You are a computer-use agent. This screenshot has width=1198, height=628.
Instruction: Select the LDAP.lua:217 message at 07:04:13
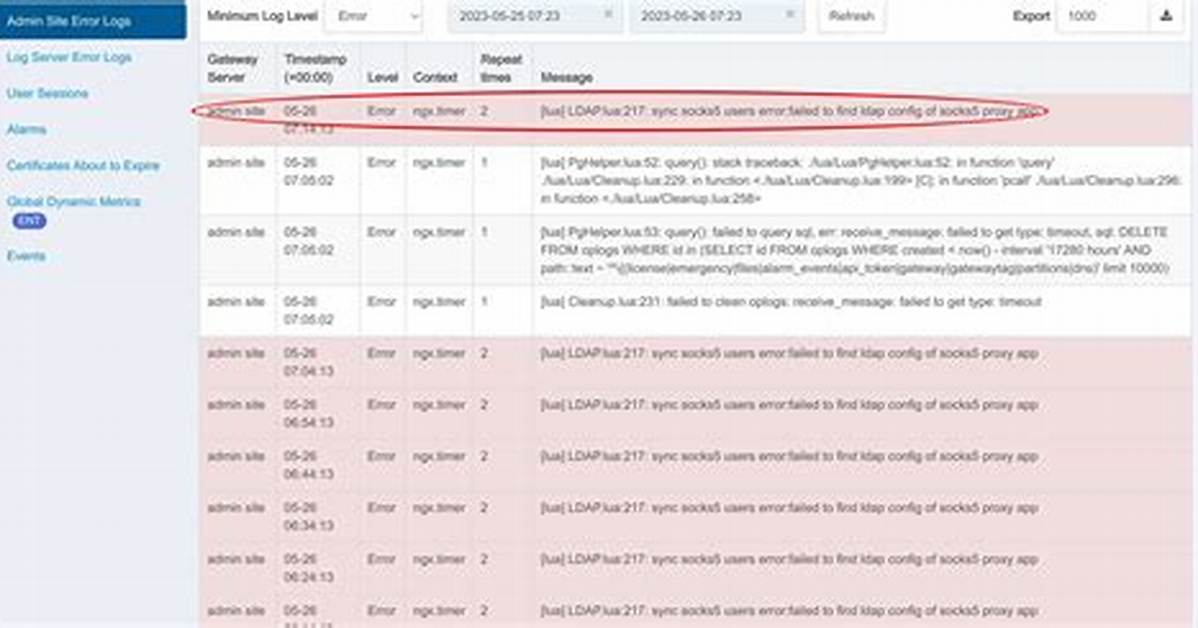click(788, 353)
